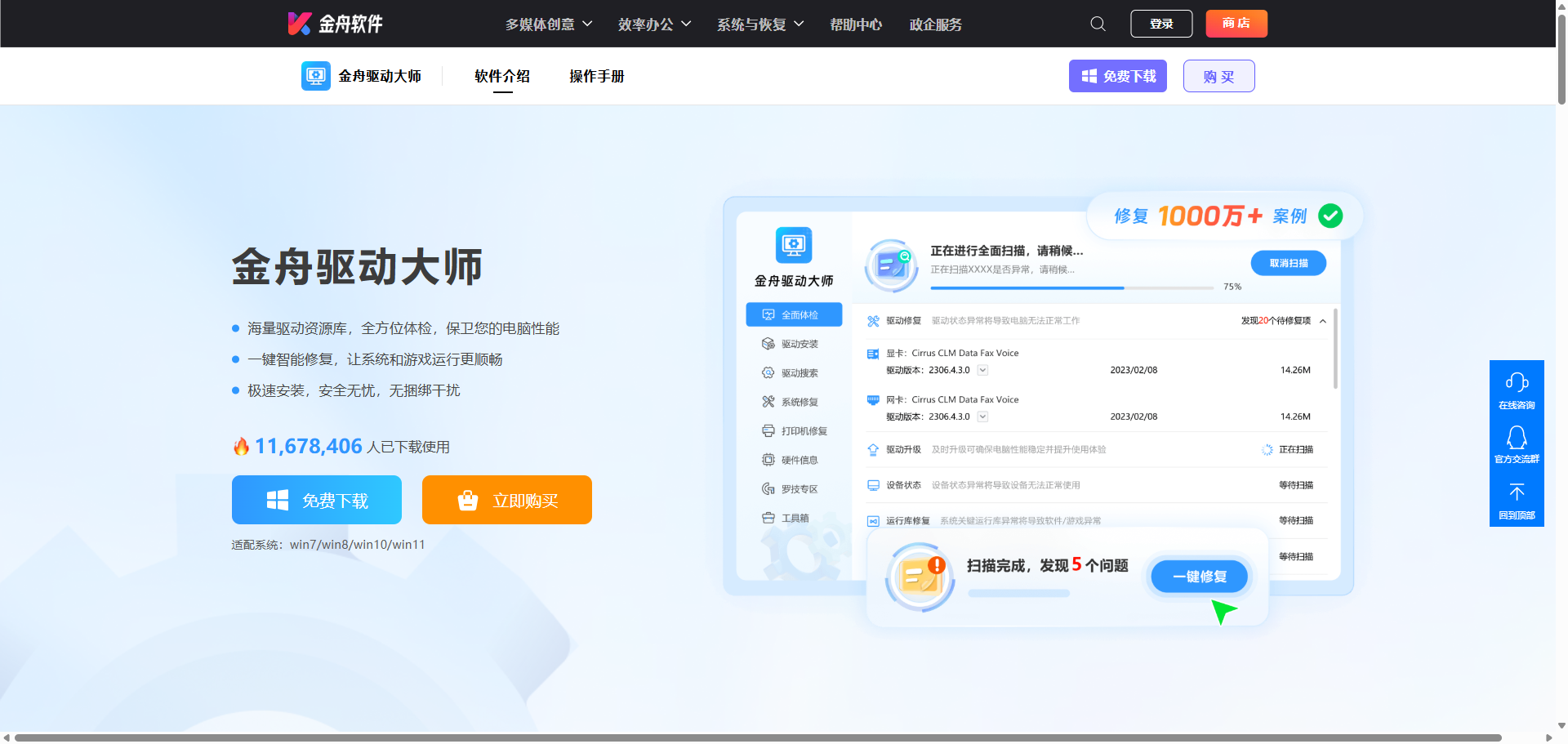Viewport: 1568px width, 744px height.
Task: Click the 75% scan progress bar
Action: [1071, 287]
